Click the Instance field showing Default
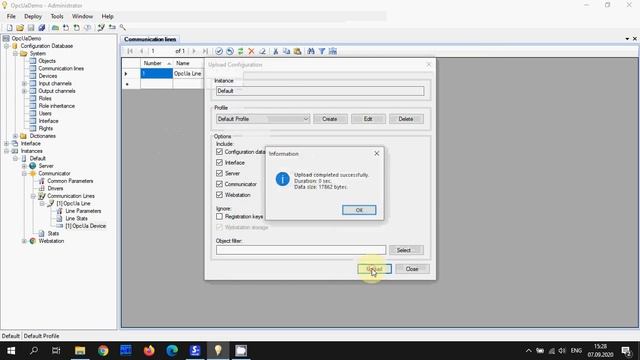The width and height of the screenshot is (640, 360). pos(320,91)
